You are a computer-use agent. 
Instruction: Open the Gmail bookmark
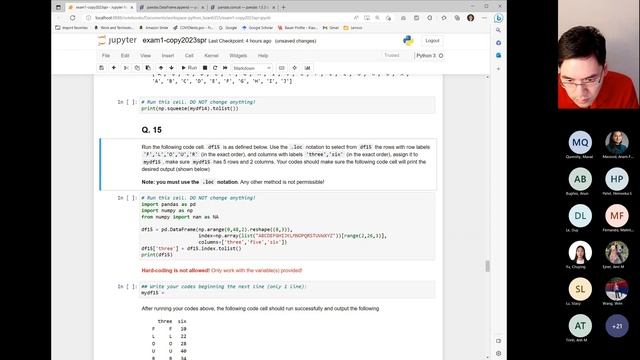[331, 28]
